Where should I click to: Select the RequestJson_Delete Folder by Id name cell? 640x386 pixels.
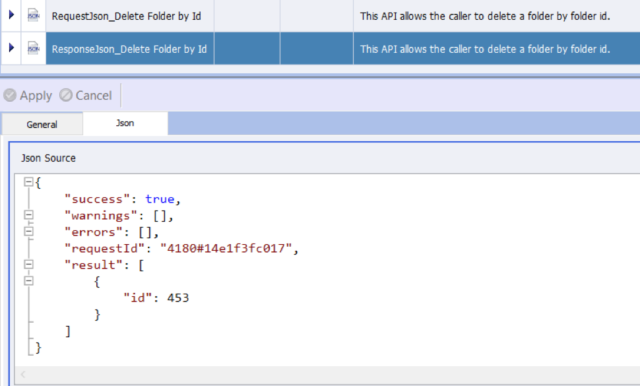[130, 16]
